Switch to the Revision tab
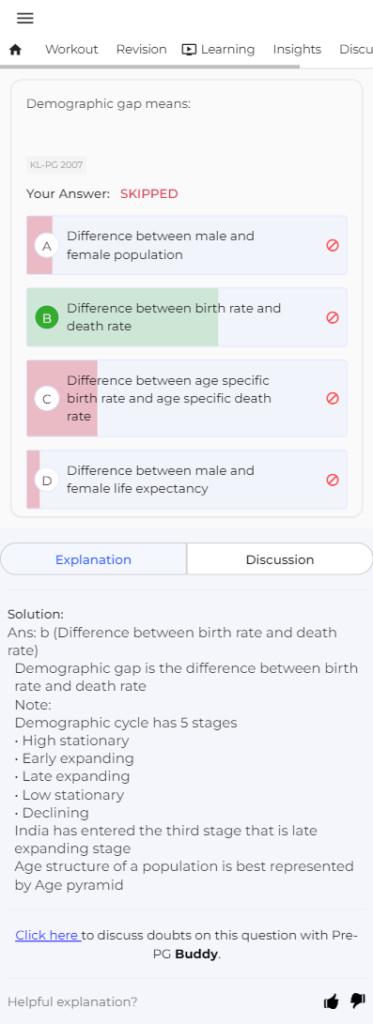 point(141,50)
